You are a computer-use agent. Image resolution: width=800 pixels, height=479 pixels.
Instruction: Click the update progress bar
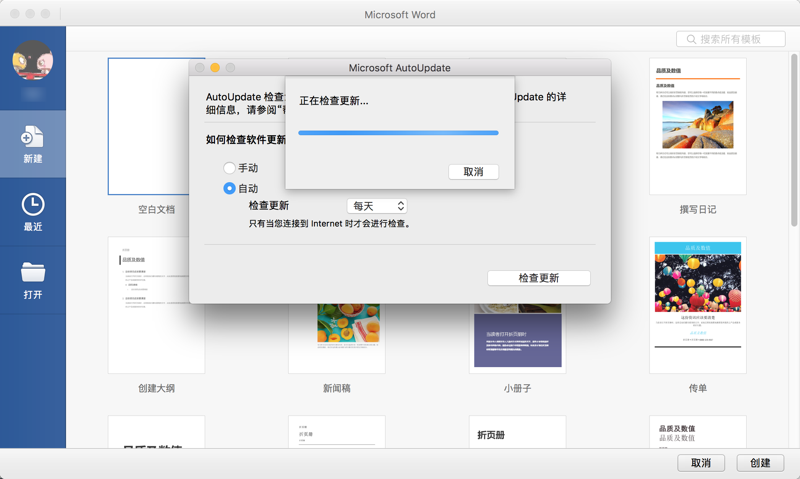[398, 133]
